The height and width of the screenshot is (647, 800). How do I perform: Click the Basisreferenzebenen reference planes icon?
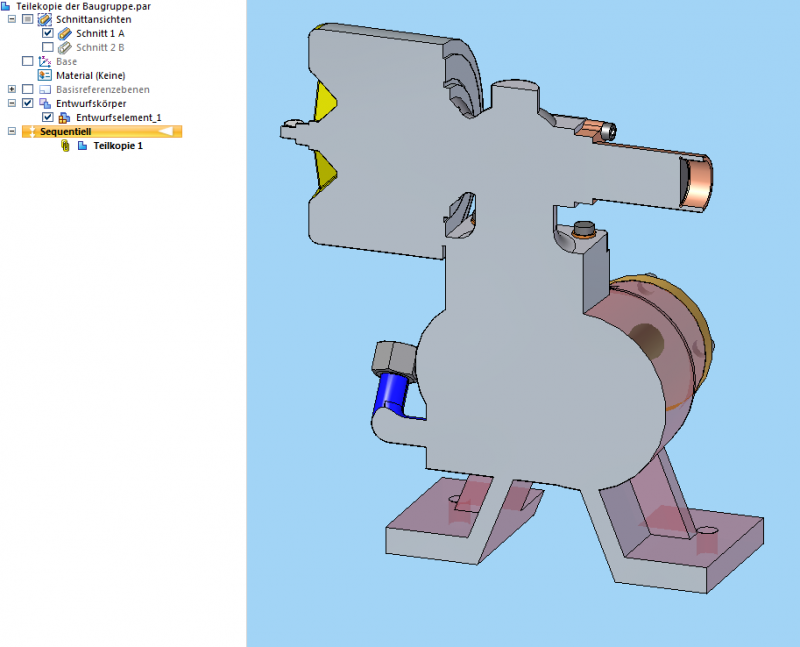44,90
